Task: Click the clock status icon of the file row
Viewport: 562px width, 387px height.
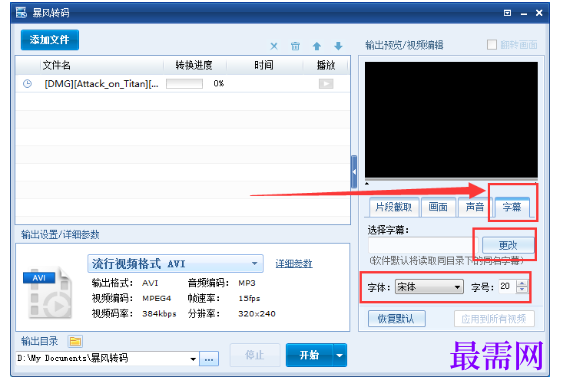Action: (x=28, y=84)
